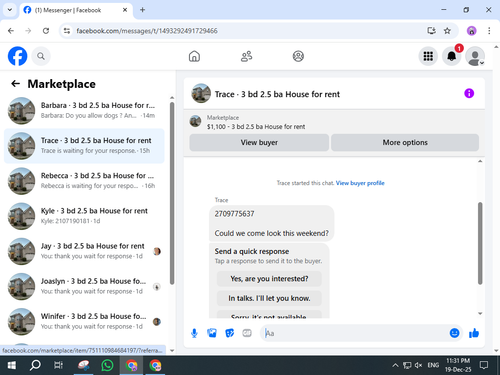Screen dimensions: 500x375
Task: Send a thumbs-up like
Action: [474, 333]
